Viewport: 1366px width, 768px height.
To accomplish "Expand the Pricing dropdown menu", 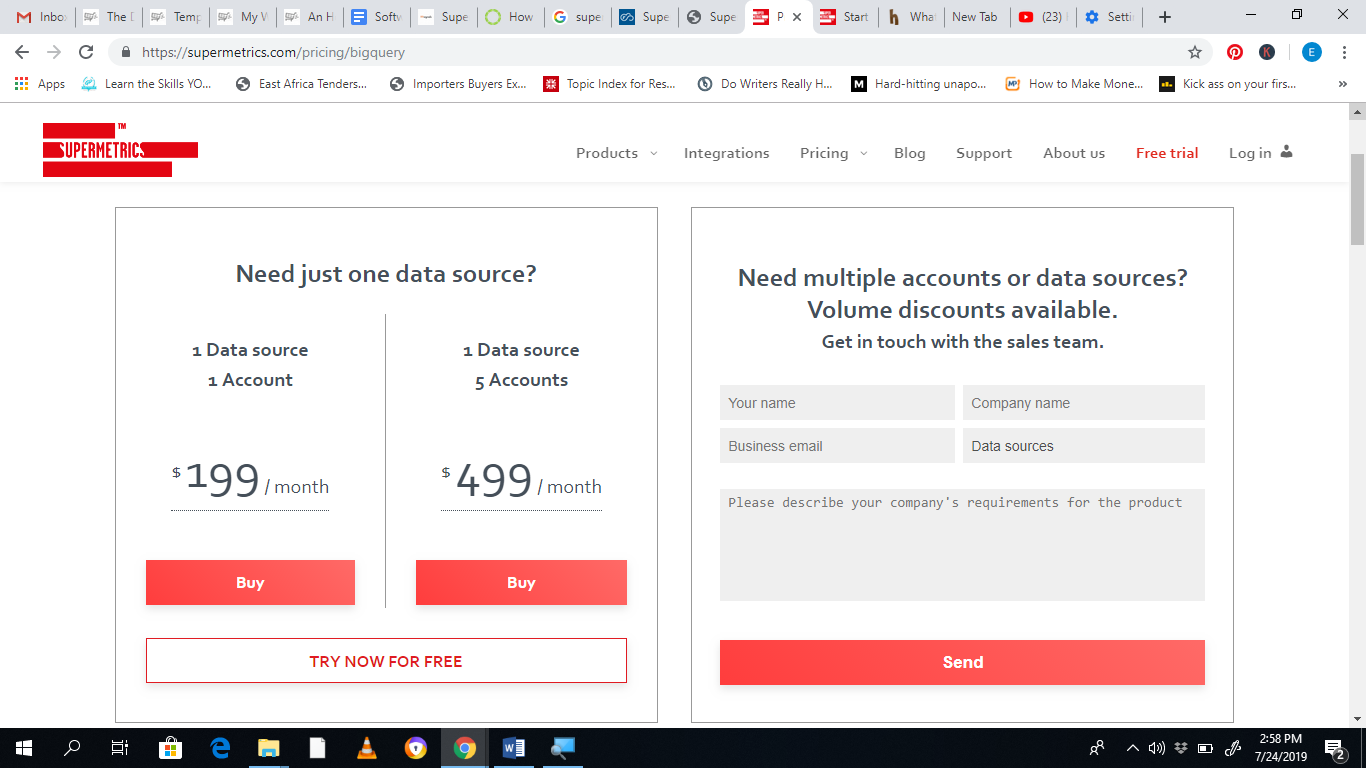I will pyautogui.click(x=833, y=153).
